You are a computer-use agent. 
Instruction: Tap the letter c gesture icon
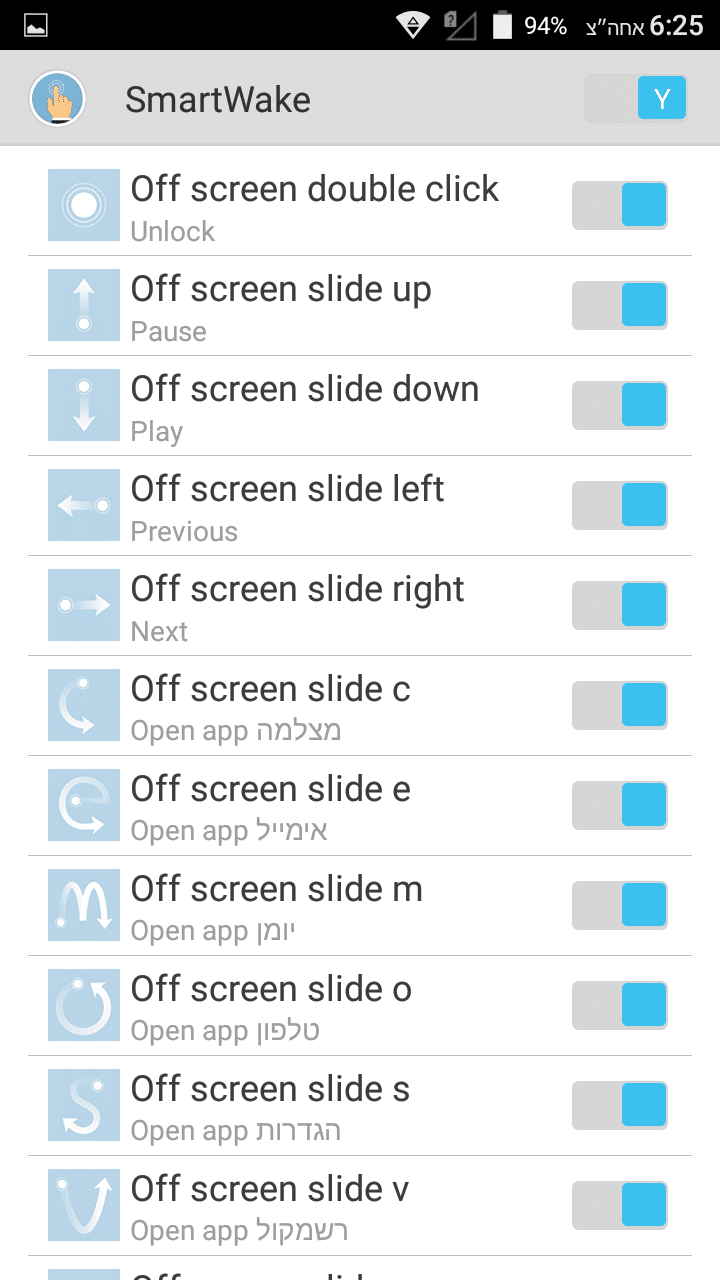click(x=84, y=706)
